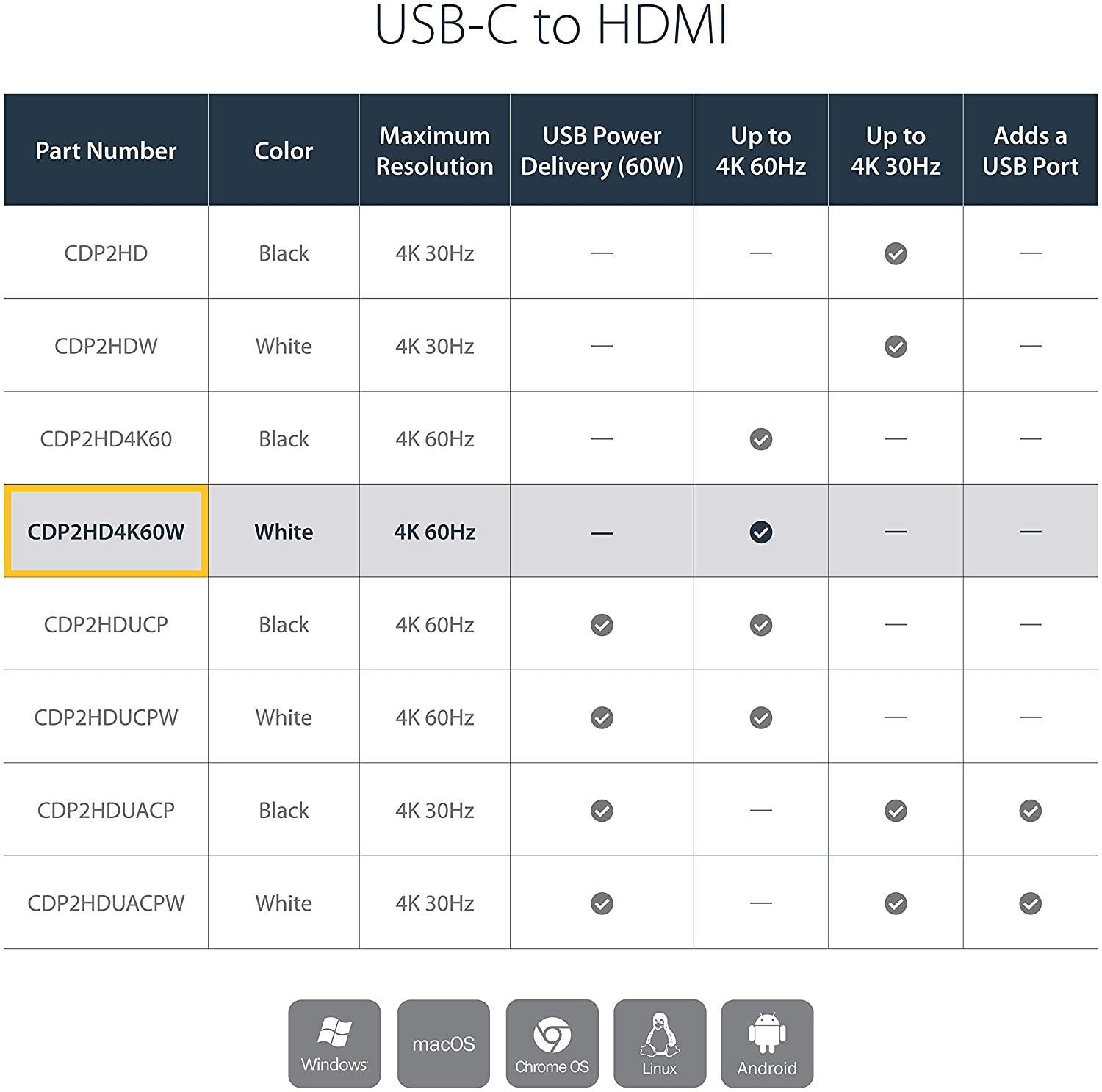Viewport: 1102px width, 1092px height.
Task: Click the USB-C to HDMI title
Action: pos(551,26)
